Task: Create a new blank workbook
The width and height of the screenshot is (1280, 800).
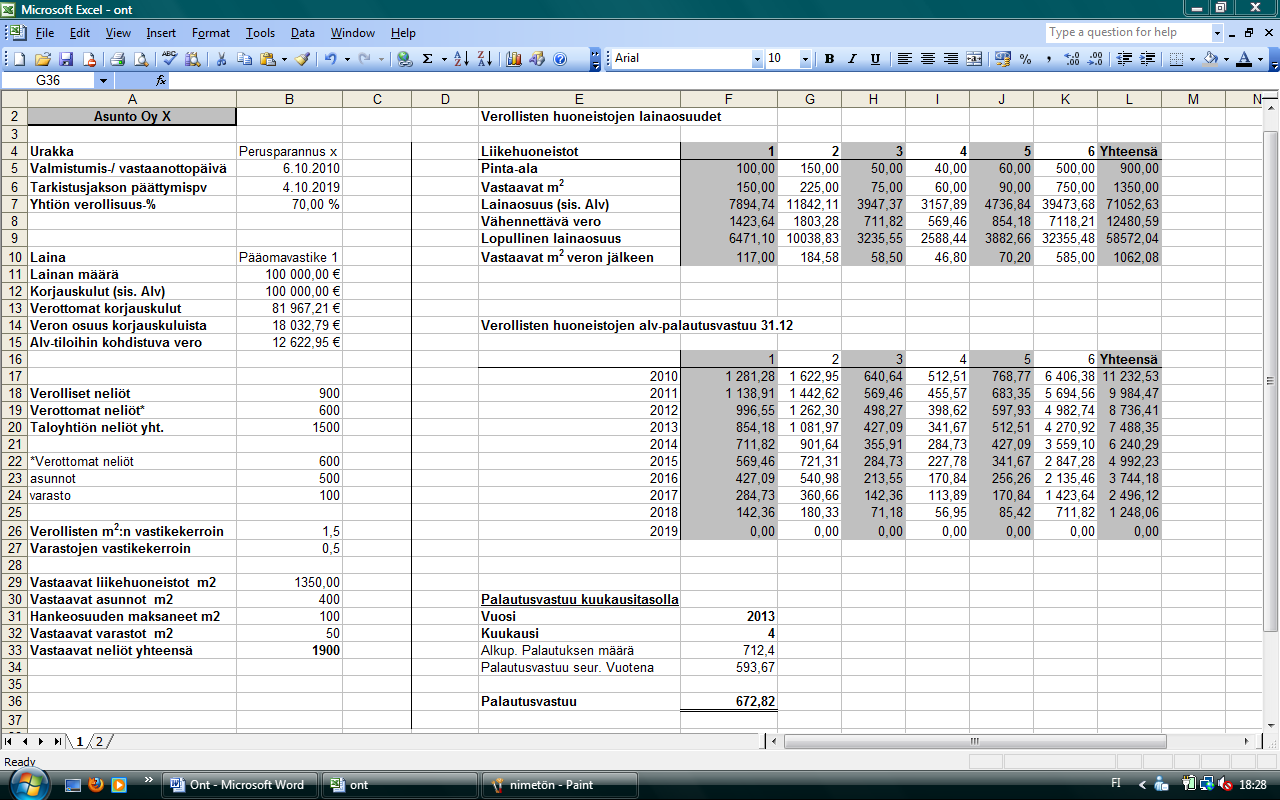Action: [21, 59]
